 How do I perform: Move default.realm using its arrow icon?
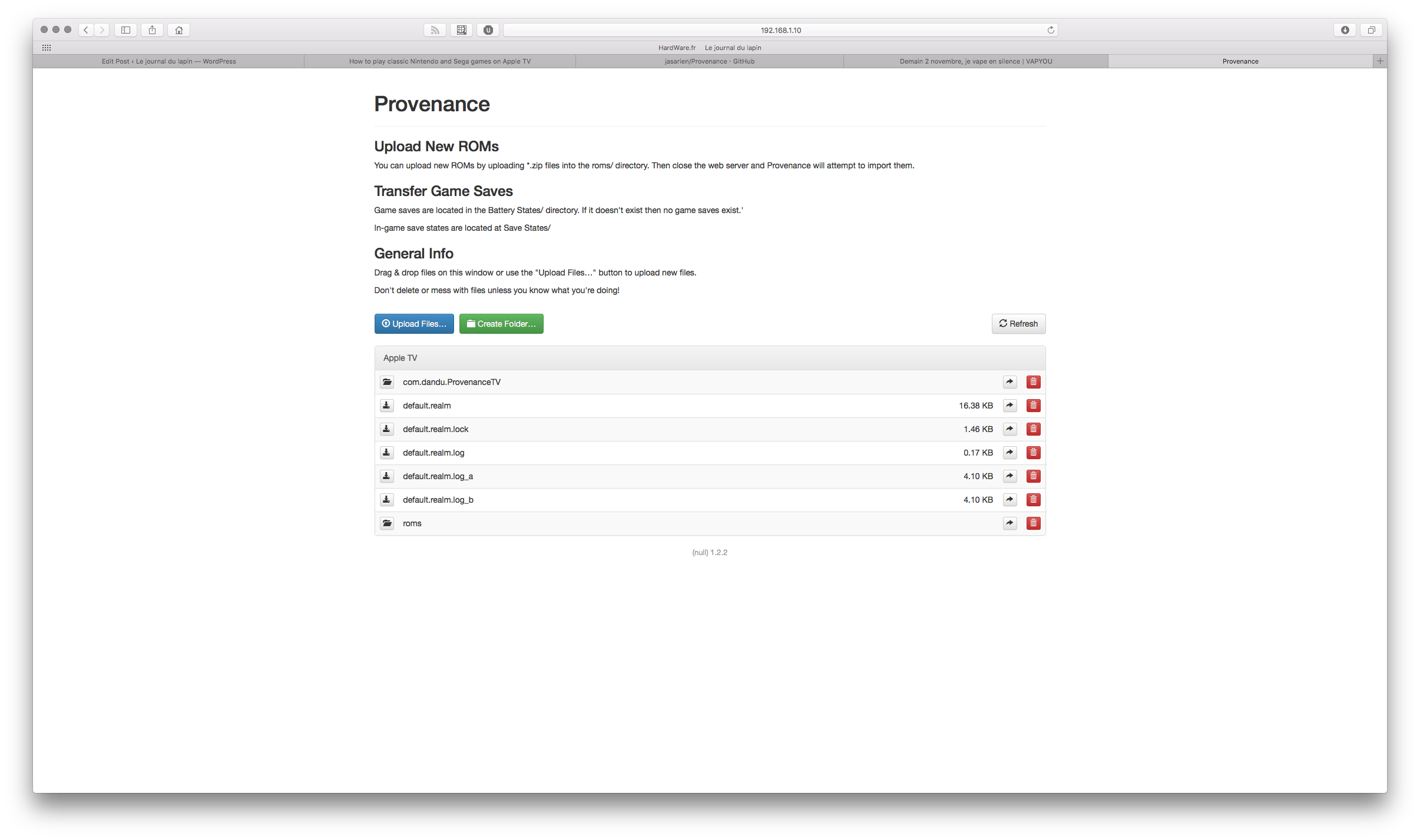point(1009,406)
